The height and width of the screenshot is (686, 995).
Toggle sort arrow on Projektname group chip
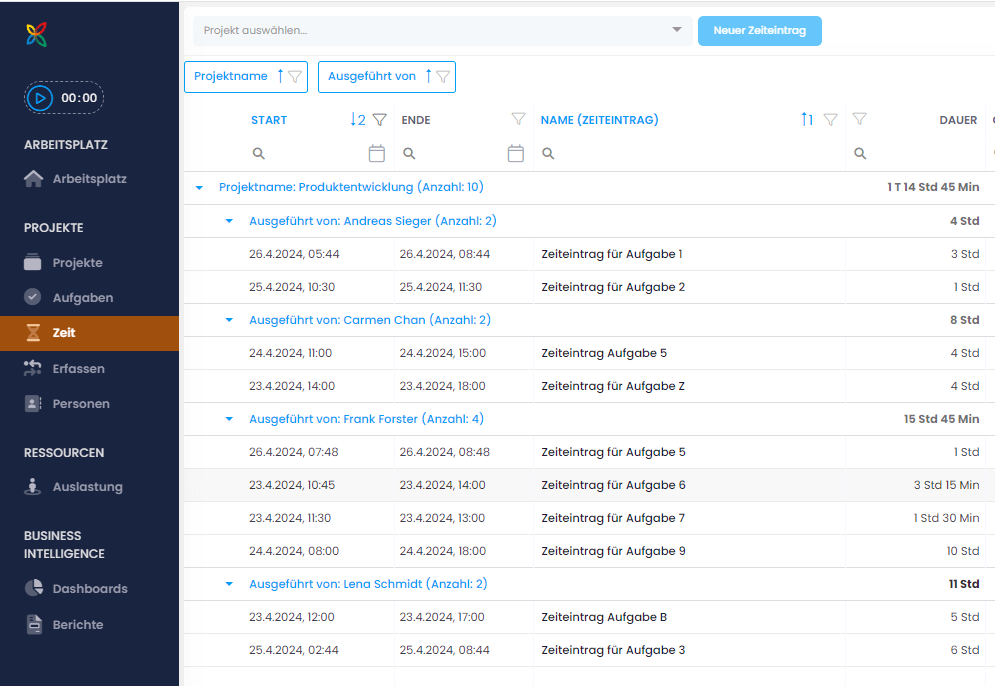(280, 77)
